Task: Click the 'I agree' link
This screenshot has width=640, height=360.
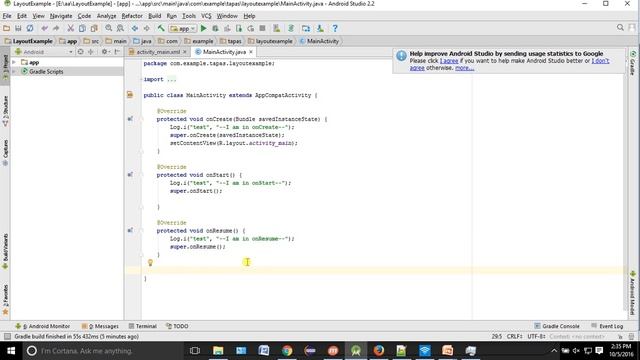Action: pos(449,61)
